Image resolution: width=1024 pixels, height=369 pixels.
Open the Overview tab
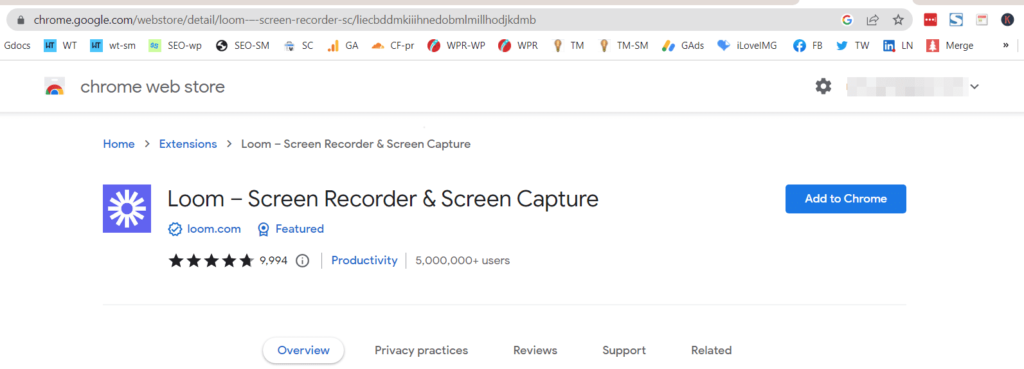point(304,350)
